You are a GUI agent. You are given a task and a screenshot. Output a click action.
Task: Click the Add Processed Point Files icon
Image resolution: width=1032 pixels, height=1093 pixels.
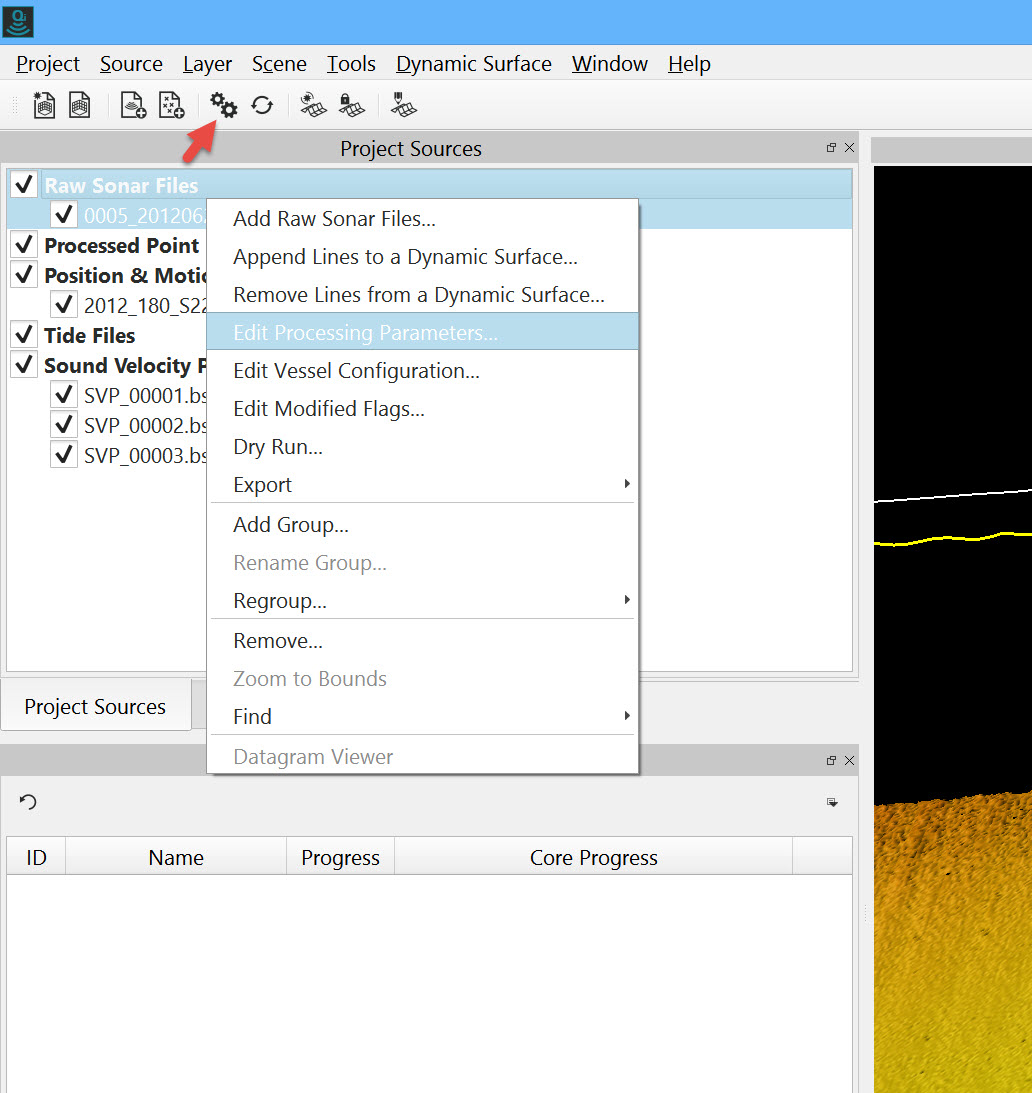click(172, 105)
